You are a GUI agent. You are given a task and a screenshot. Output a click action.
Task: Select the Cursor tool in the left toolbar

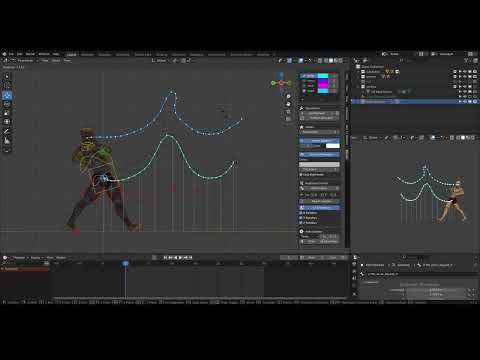pyautogui.click(x=7, y=85)
